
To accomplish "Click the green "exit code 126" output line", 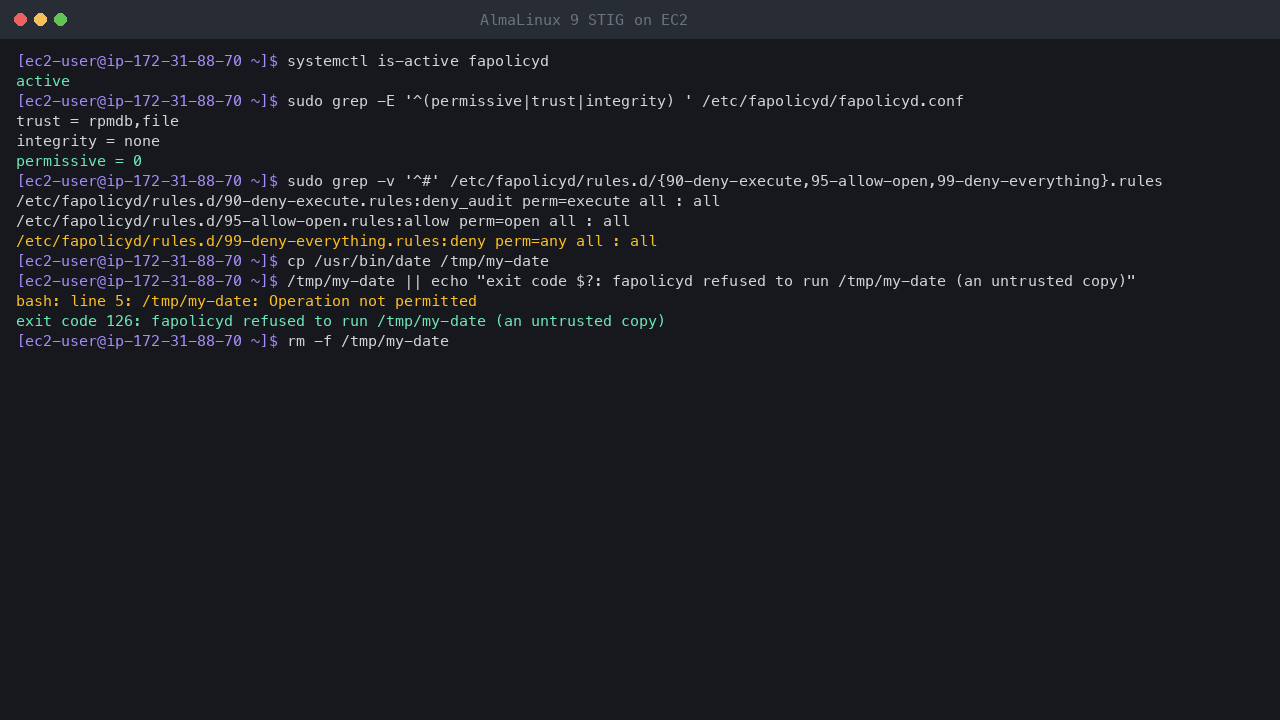I will click(x=341, y=321).
